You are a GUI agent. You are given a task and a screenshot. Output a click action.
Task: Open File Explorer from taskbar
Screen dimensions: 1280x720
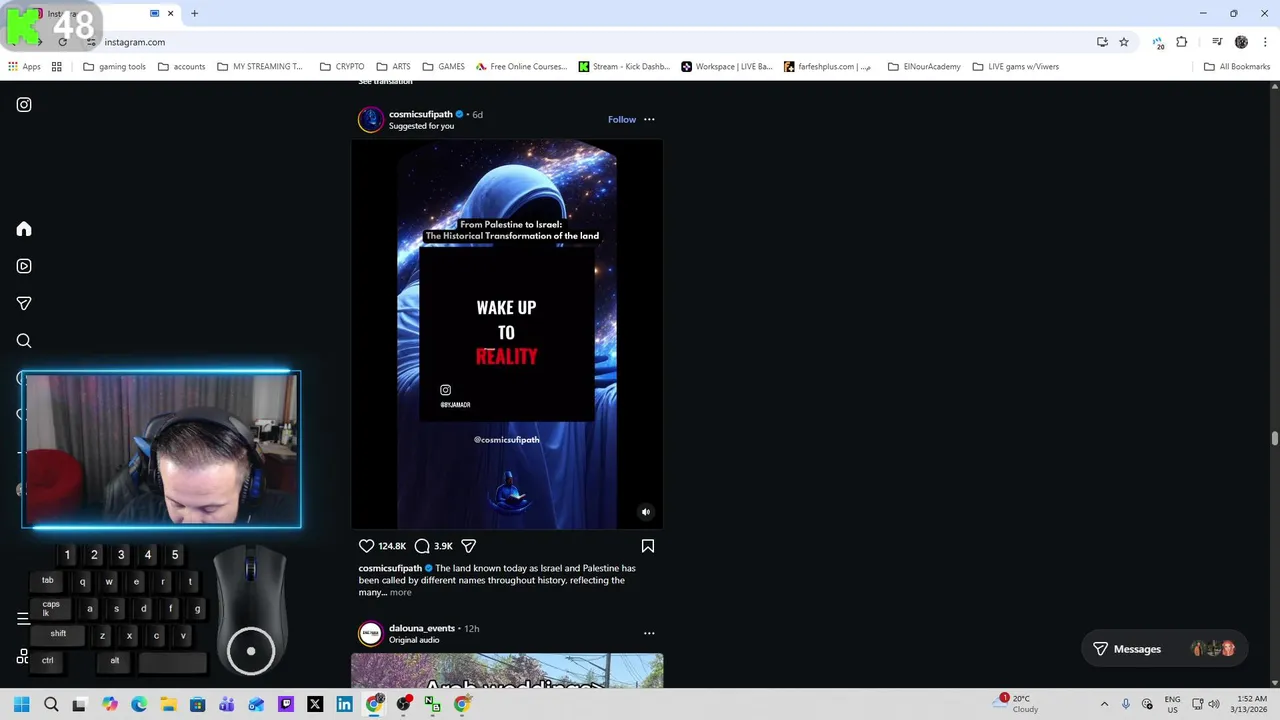pos(168,704)
